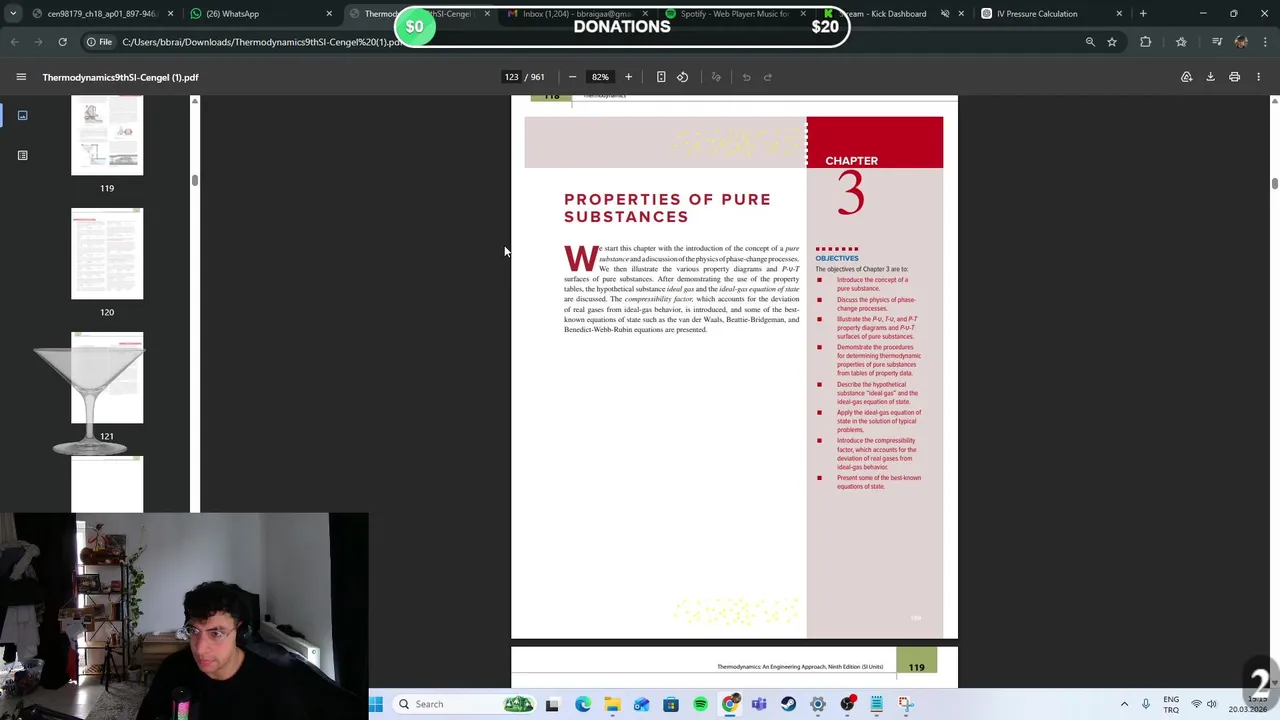Image resolution: width=1280 pixels, height=720 pixels.
Task: Click the document vertical scrollbar thumb
Action: point(1274,183)
